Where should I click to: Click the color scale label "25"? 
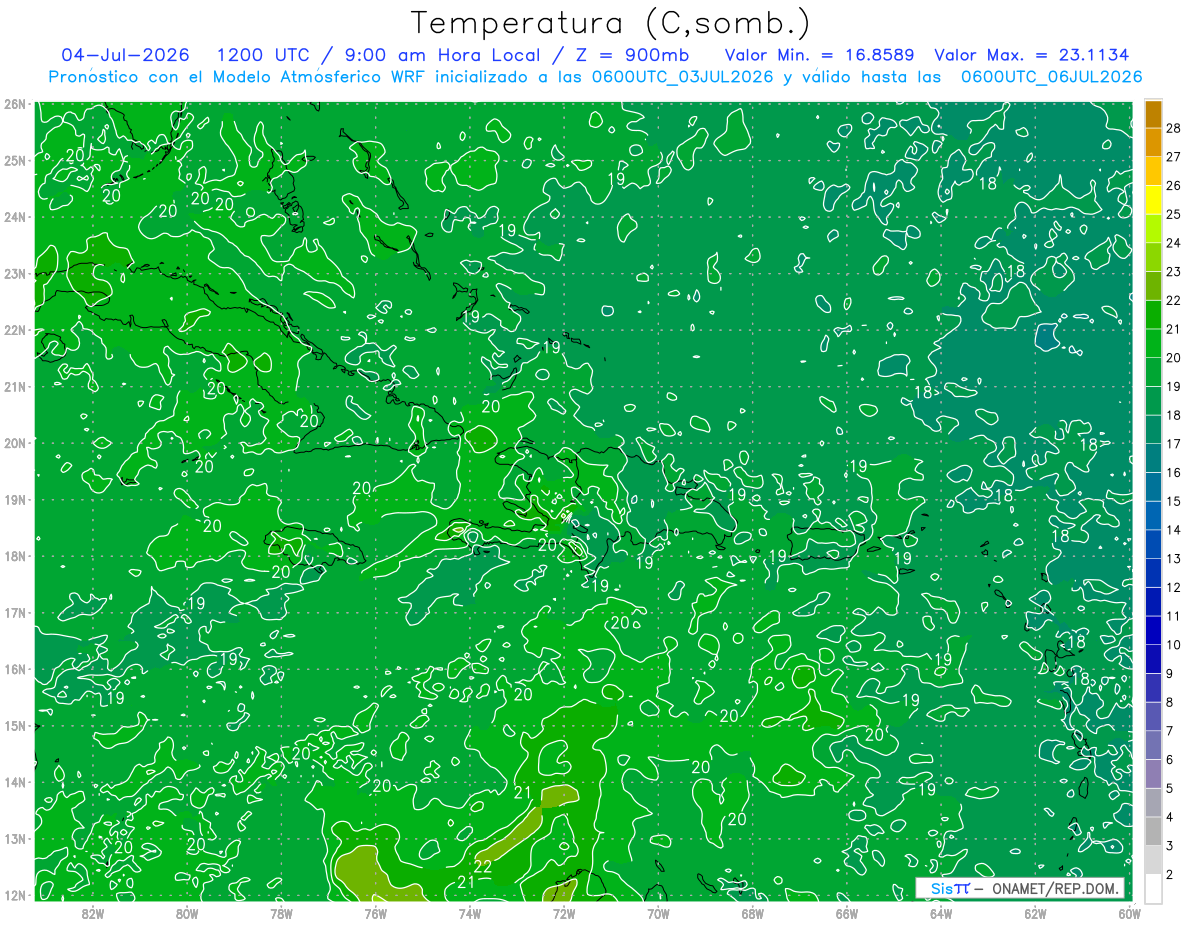pos(1173,214)
